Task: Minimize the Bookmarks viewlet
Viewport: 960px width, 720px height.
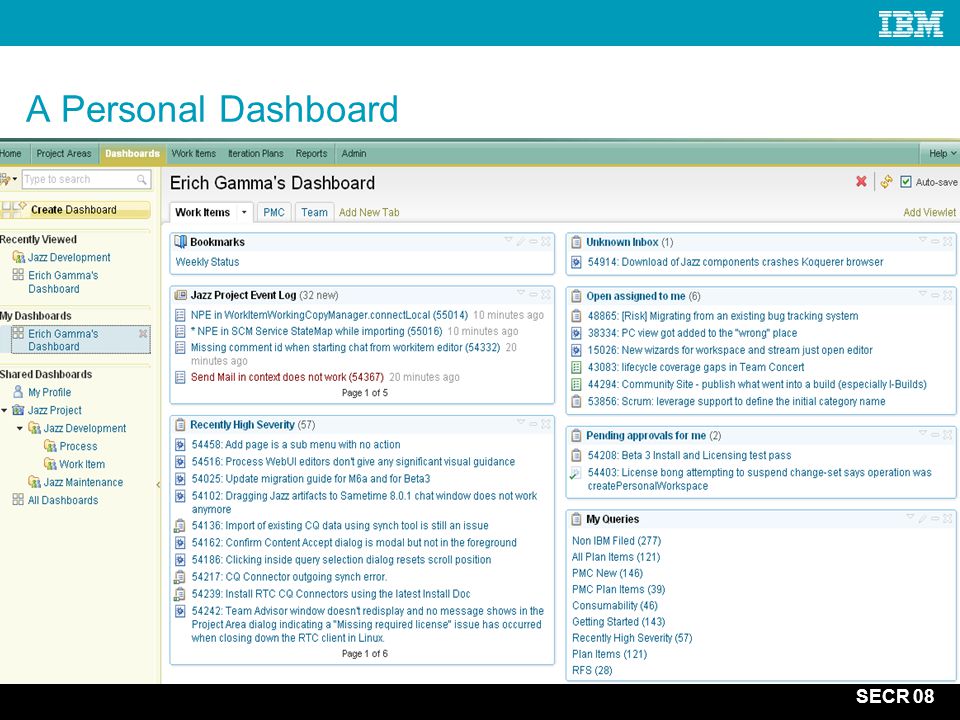Action: 533,242
